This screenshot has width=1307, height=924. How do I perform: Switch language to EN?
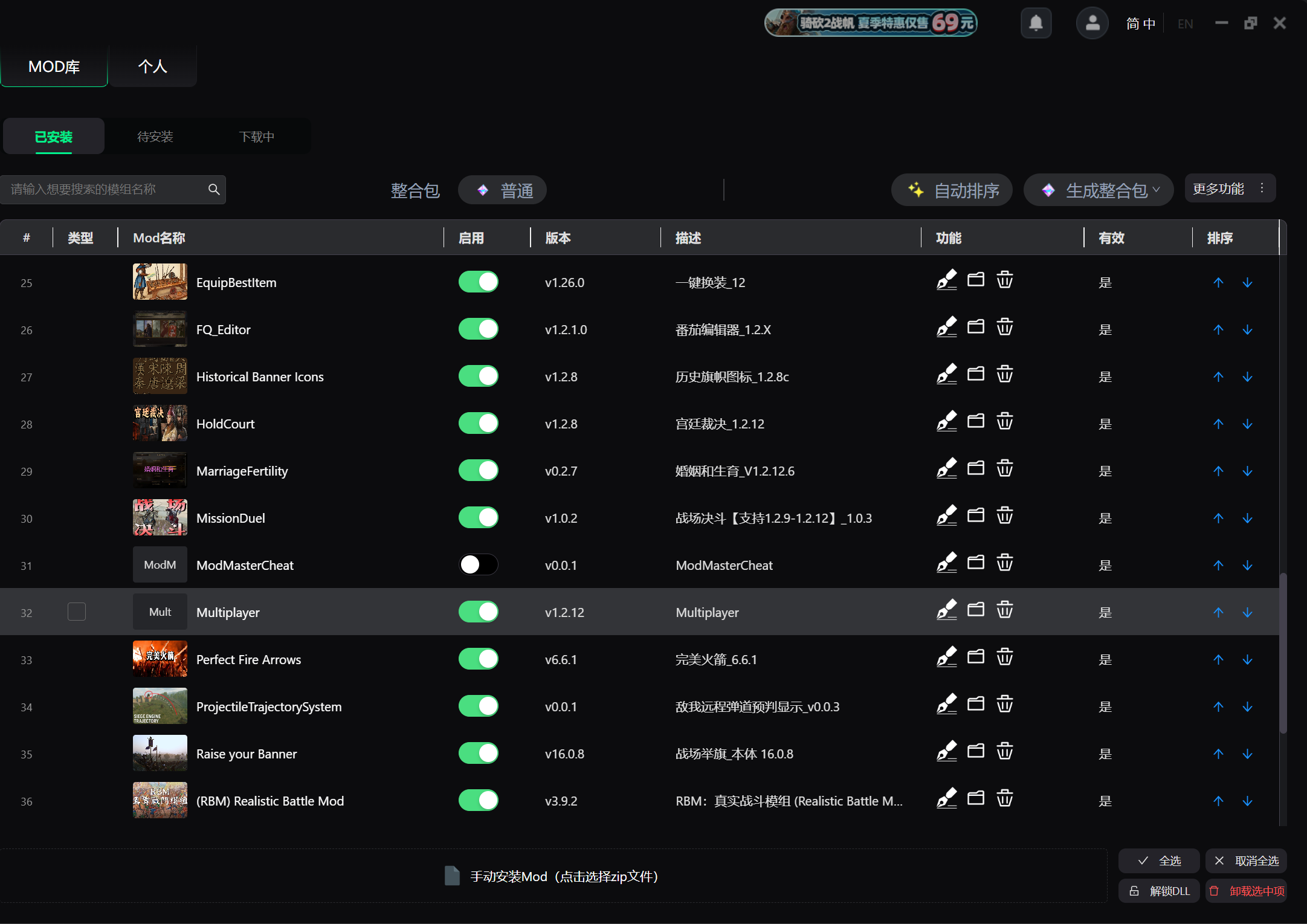pos(1185,24)
